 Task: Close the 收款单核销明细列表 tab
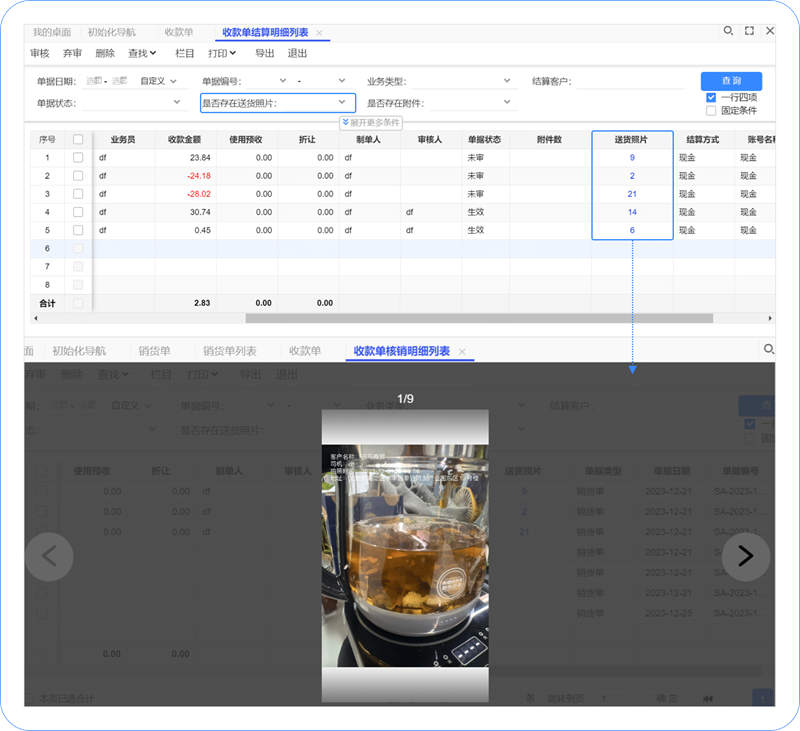[x=462, y=352]
